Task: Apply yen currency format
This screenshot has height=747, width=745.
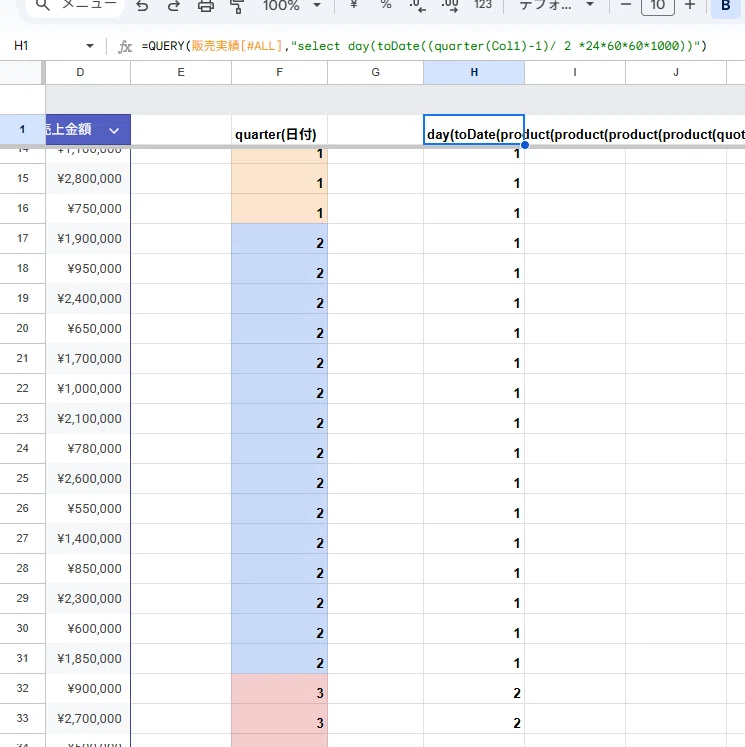Action: point(354,6)
